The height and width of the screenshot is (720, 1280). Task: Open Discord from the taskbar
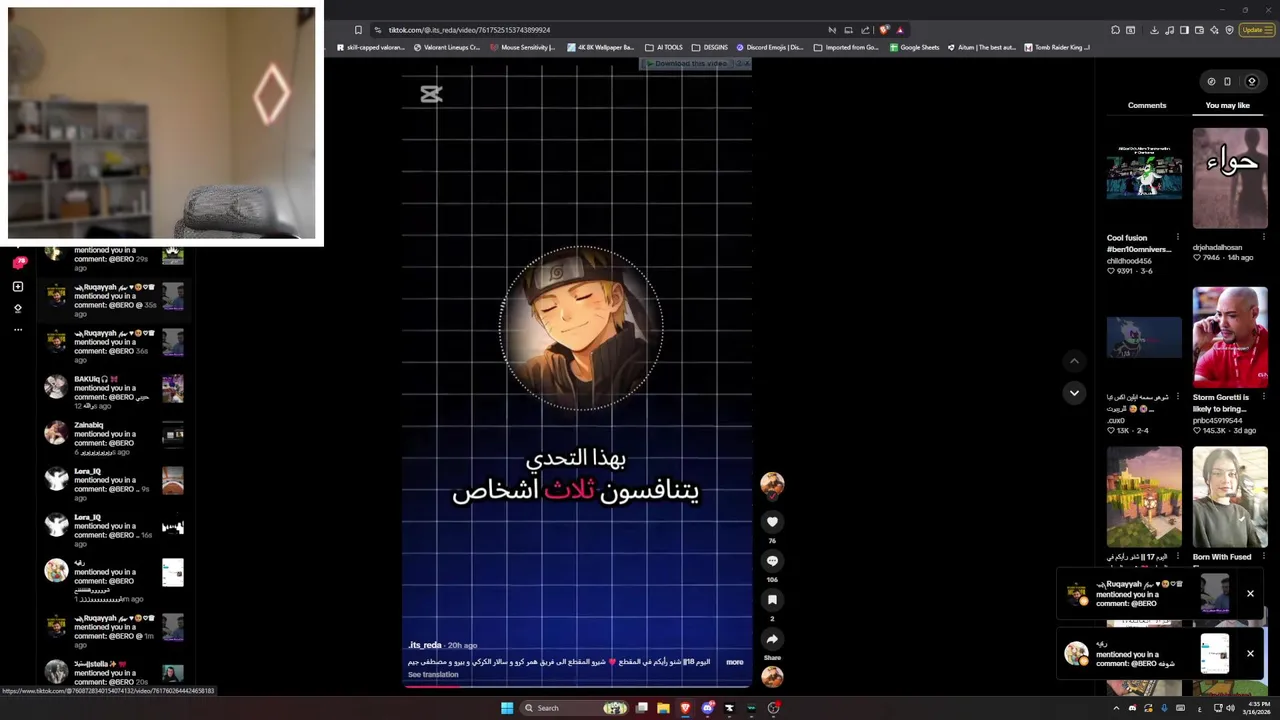[707, 708]
